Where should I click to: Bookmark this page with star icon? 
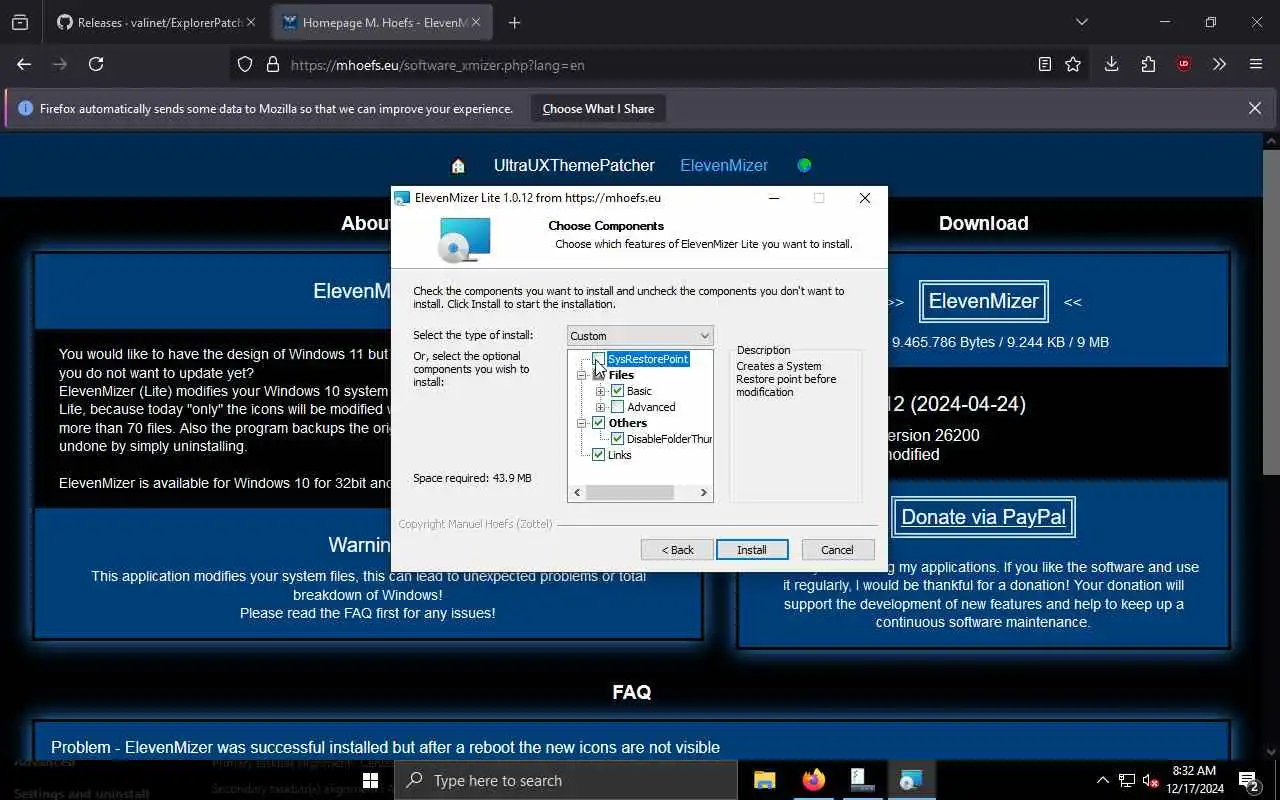(x=1073, y=64)
